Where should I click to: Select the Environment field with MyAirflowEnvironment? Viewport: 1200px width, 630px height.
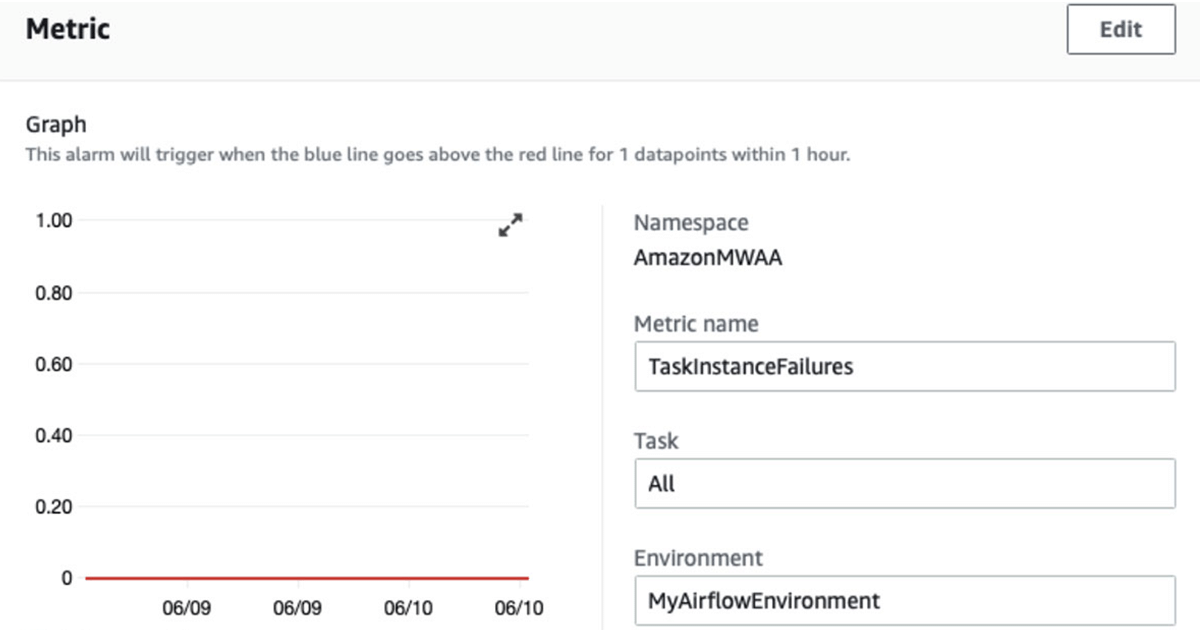(x=904, y=601)
